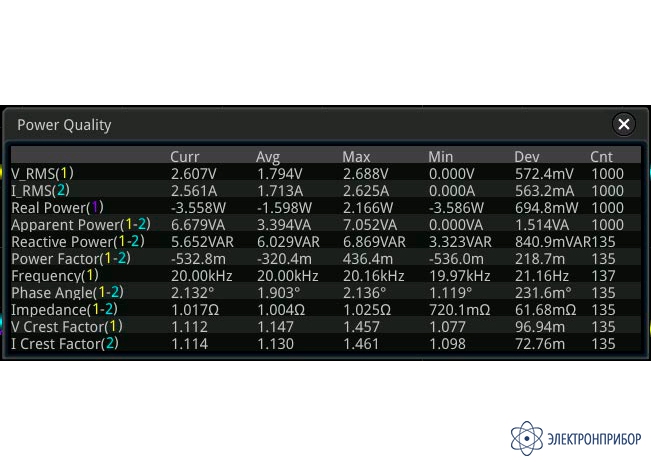Click the Cnt column header
Screen dimensions: 651x466
pos(601,157)
